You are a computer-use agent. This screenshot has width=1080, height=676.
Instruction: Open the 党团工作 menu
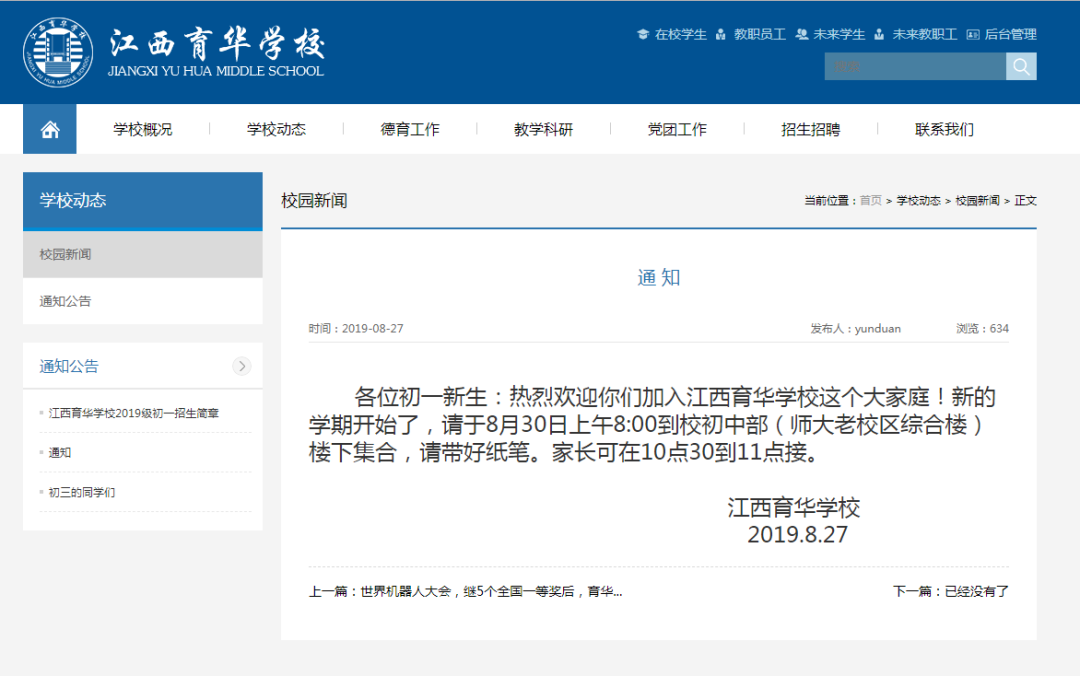tap(677, 129)
